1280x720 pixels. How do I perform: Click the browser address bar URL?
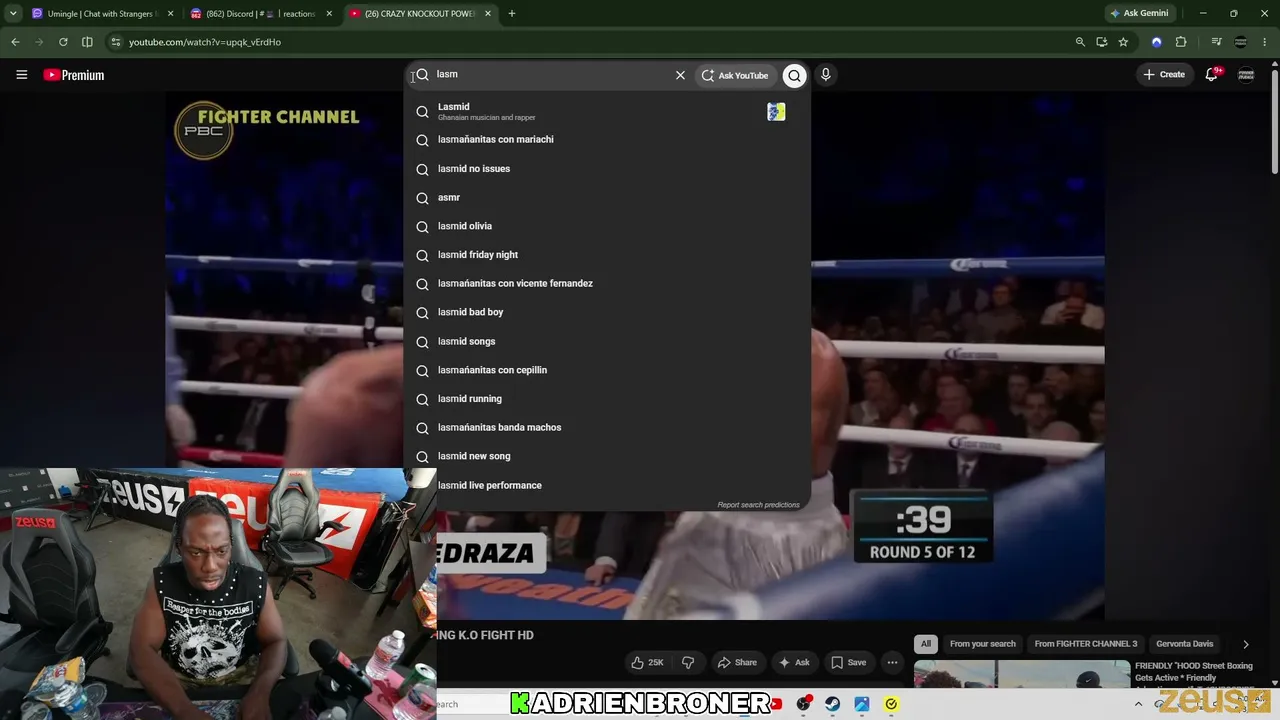click(205, 42)
